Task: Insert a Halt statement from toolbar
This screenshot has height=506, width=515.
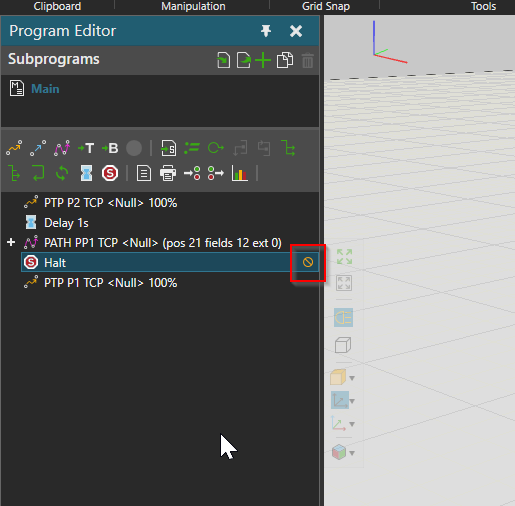Action: tap(110, 173)
